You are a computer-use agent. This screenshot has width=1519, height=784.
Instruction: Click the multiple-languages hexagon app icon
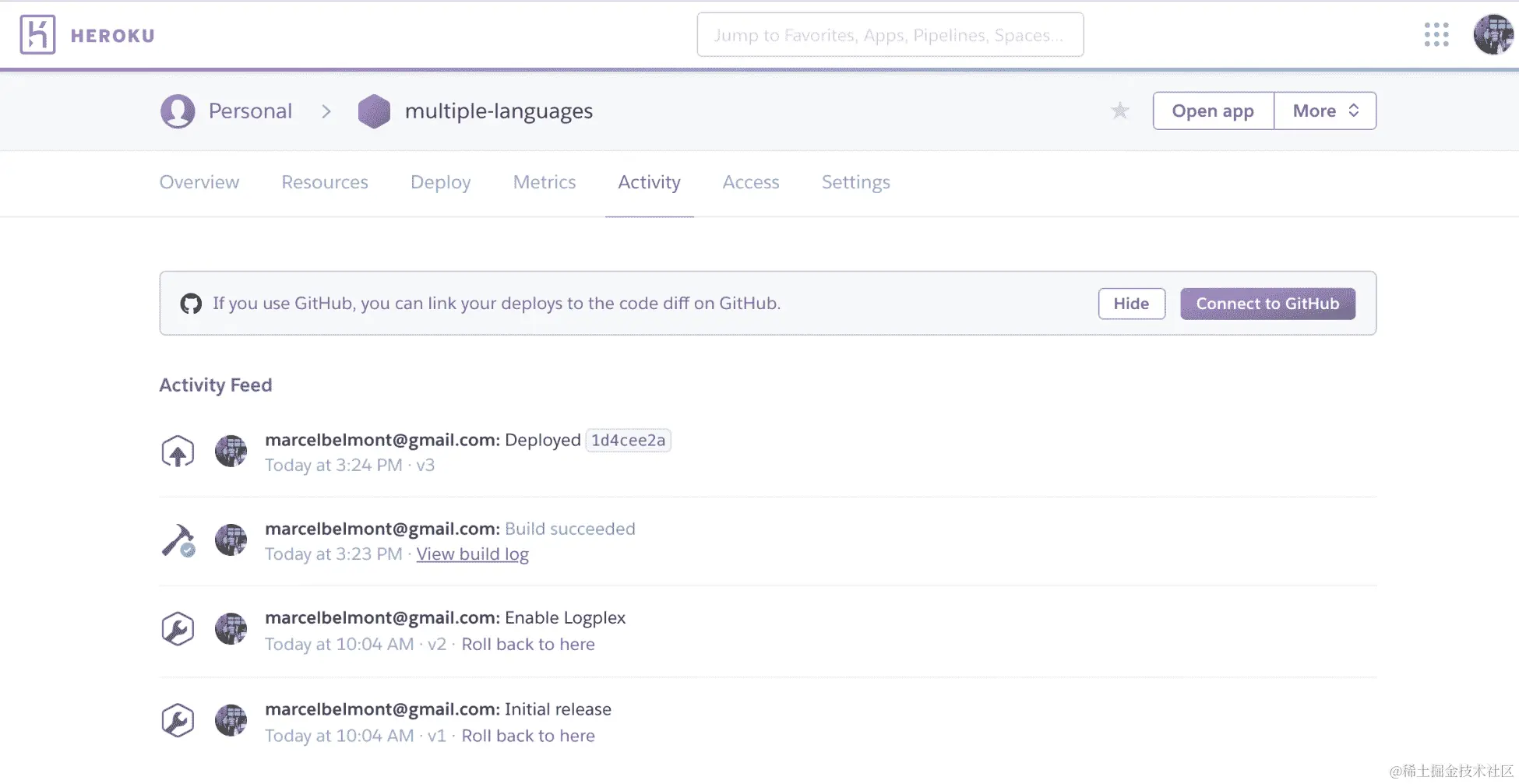374,111
